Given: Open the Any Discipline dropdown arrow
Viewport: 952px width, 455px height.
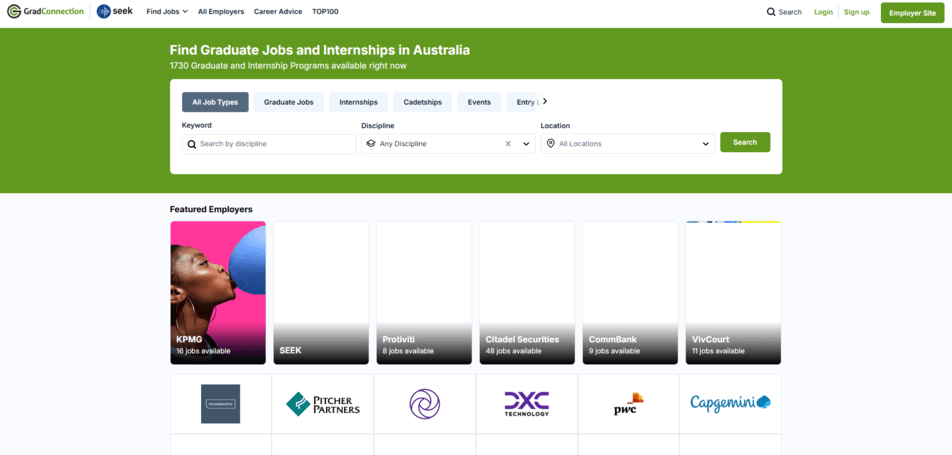Looking at the screenshot, I should pos(526,144).
